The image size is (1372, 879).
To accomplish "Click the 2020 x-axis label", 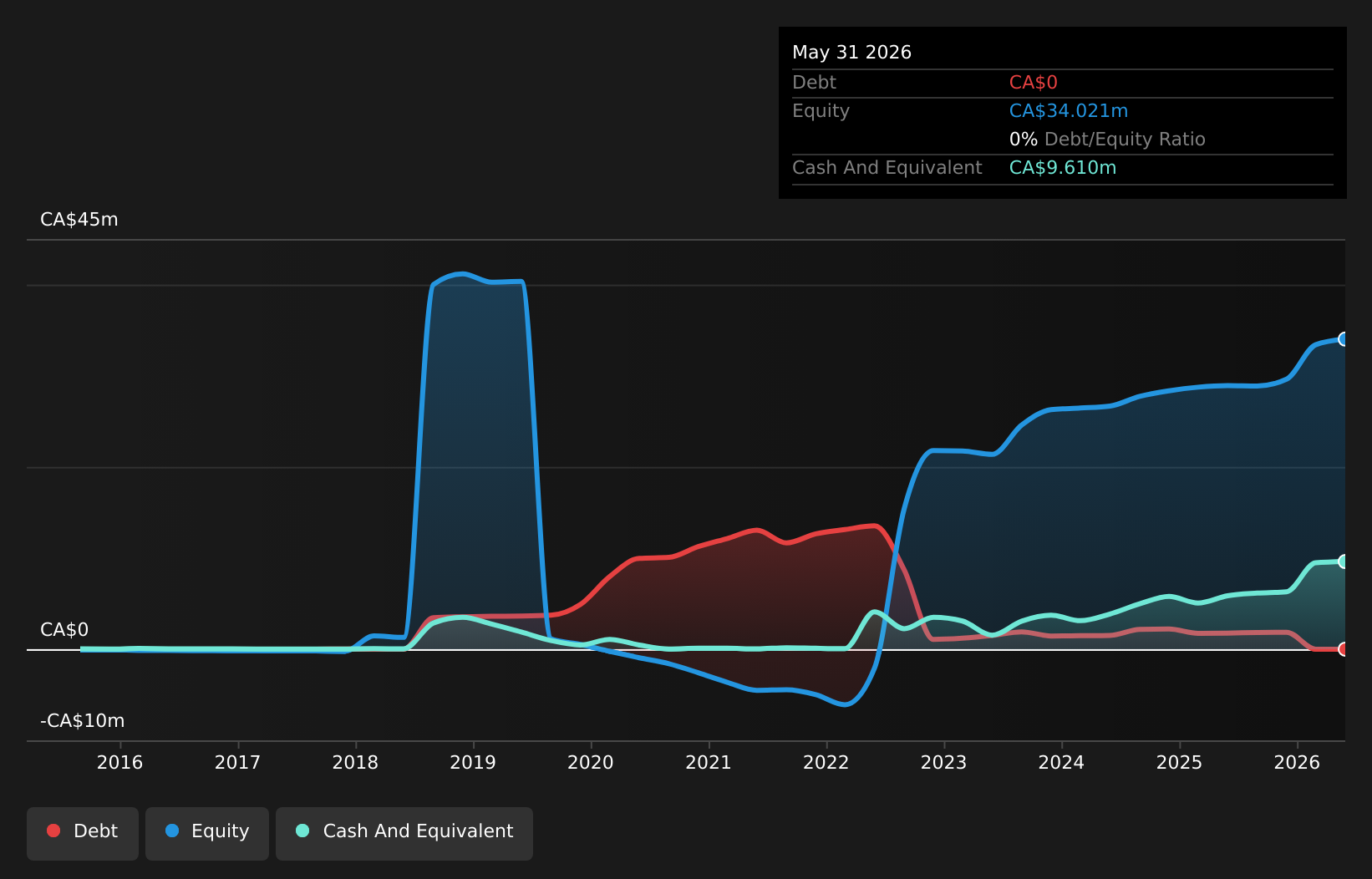I will (591, 762).
